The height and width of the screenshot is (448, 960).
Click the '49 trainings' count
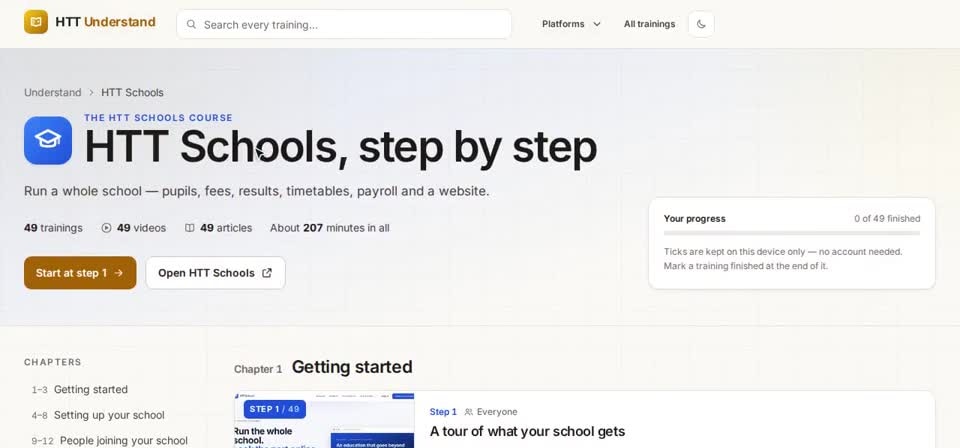coord(53,228)
